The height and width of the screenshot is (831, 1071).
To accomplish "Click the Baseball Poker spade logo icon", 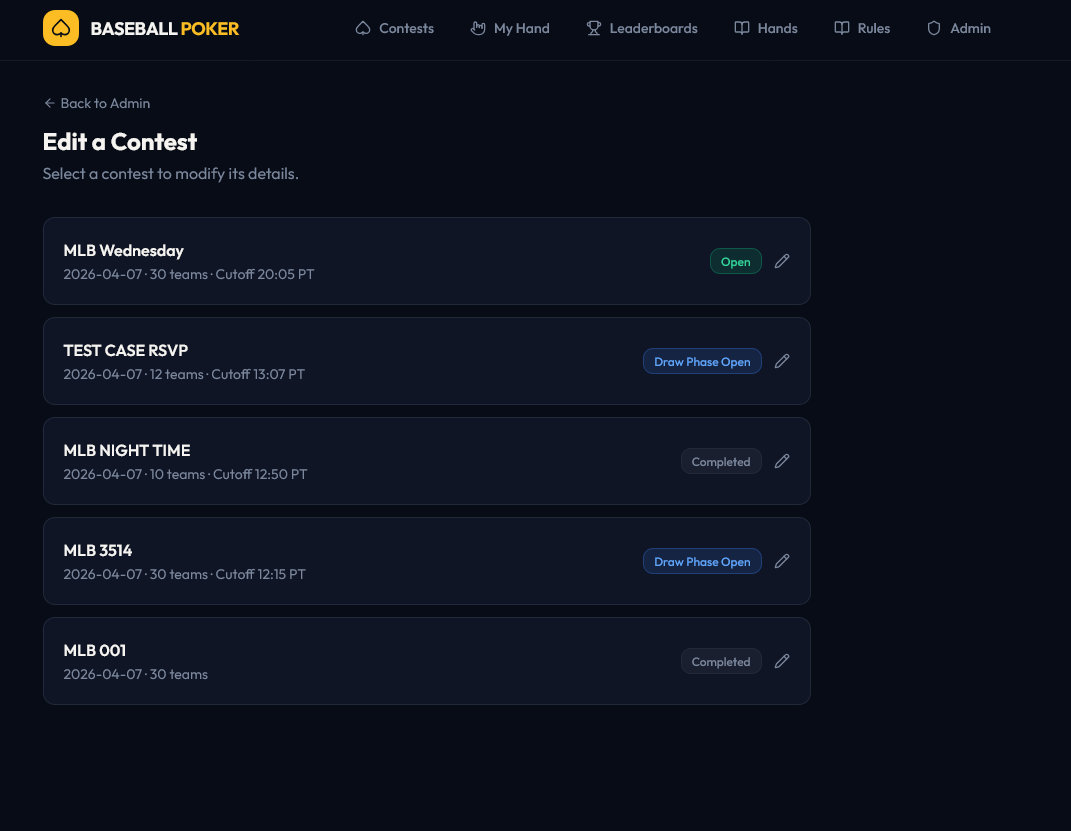I will [61, 28].
